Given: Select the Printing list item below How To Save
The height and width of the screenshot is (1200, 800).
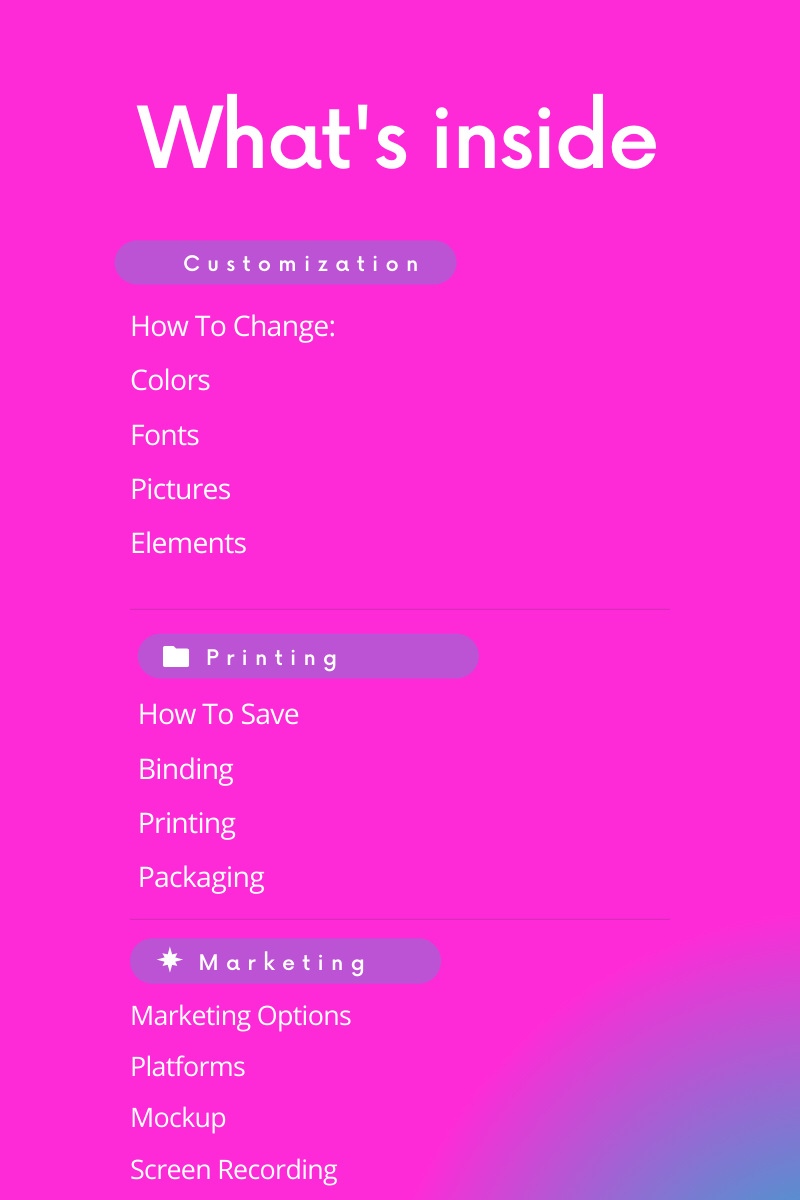Looking at the screenshot, I should [x=187, y=823].
